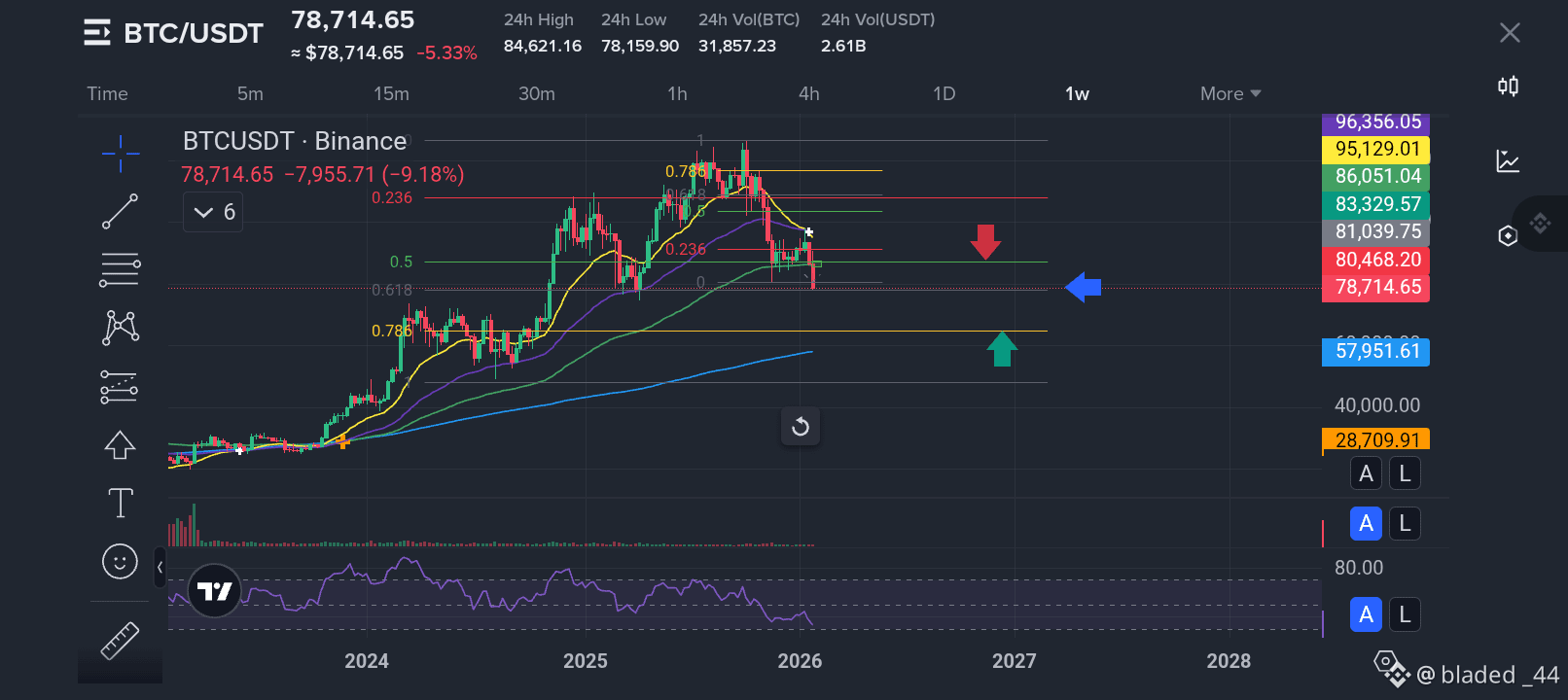Click the yellow 0.786 Fibonacci level label
The width and height of the screenshot is (1568, 700).
point(392,332)
